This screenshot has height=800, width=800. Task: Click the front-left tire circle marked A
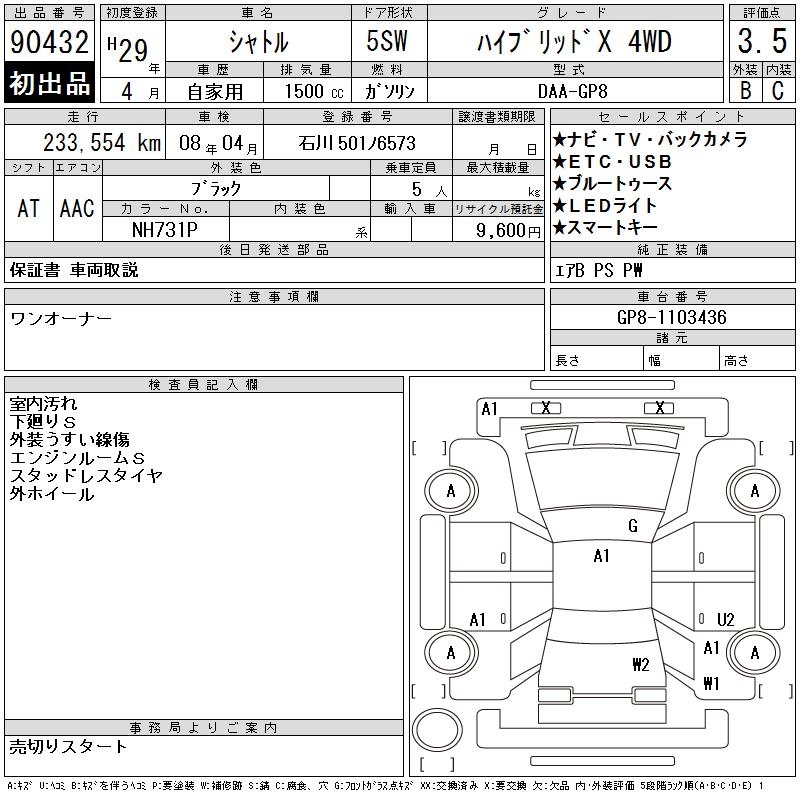[x=451, y=491]
